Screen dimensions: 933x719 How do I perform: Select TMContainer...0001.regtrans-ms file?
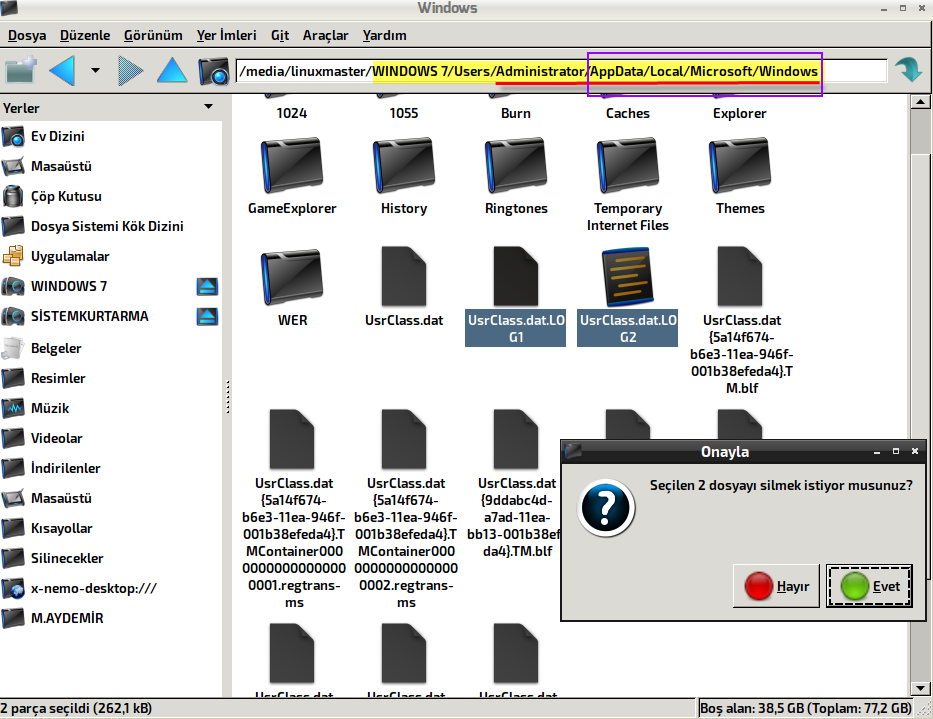click(x=292, y=439)
